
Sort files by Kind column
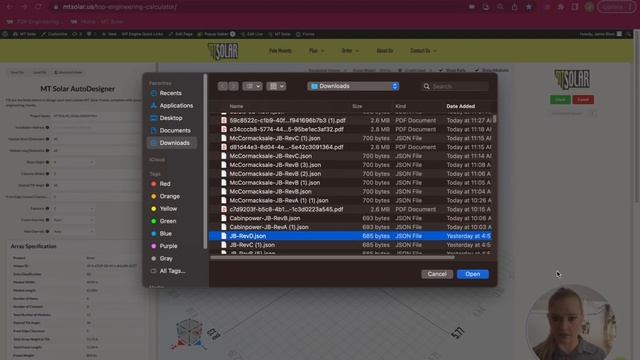(400, 106)
